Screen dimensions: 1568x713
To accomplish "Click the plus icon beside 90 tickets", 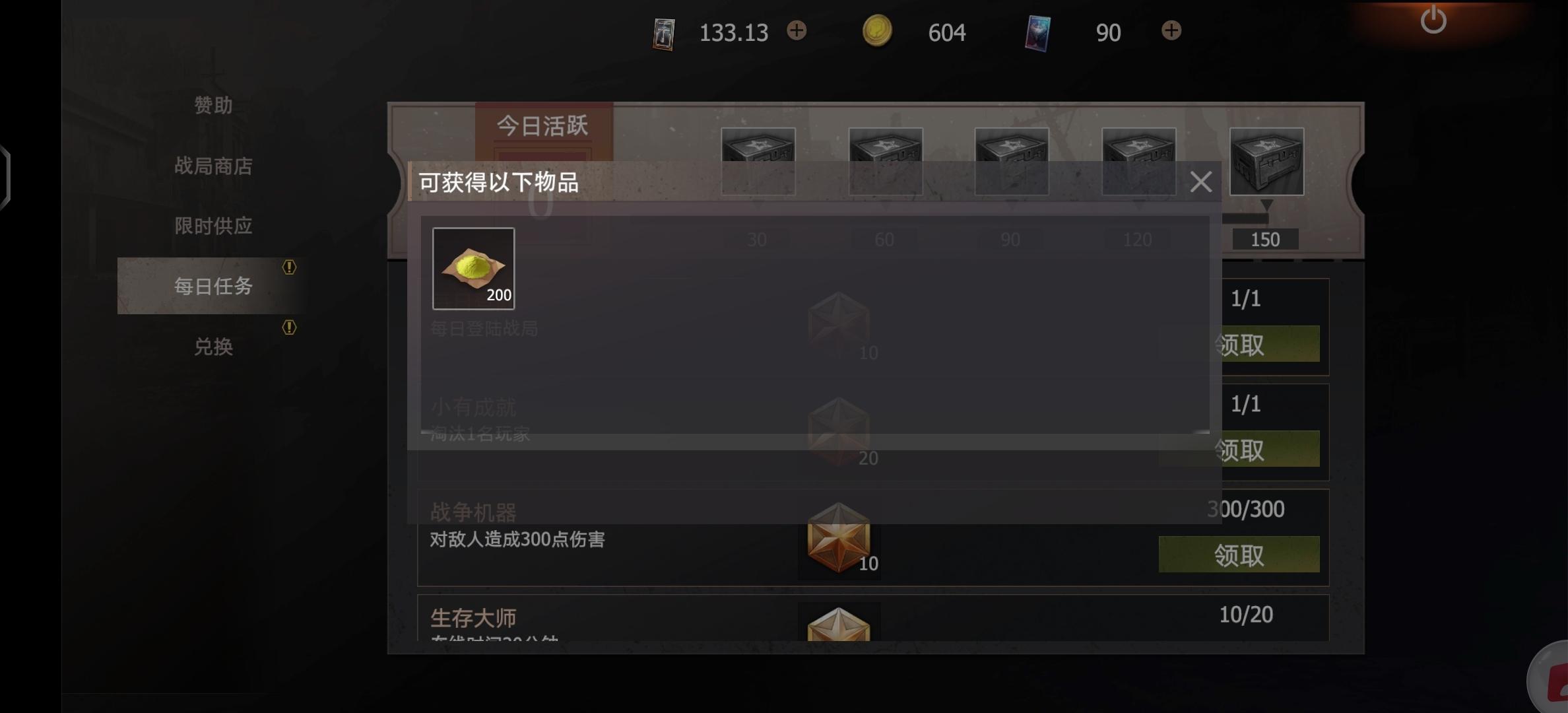I will (x=1171, y=30).
